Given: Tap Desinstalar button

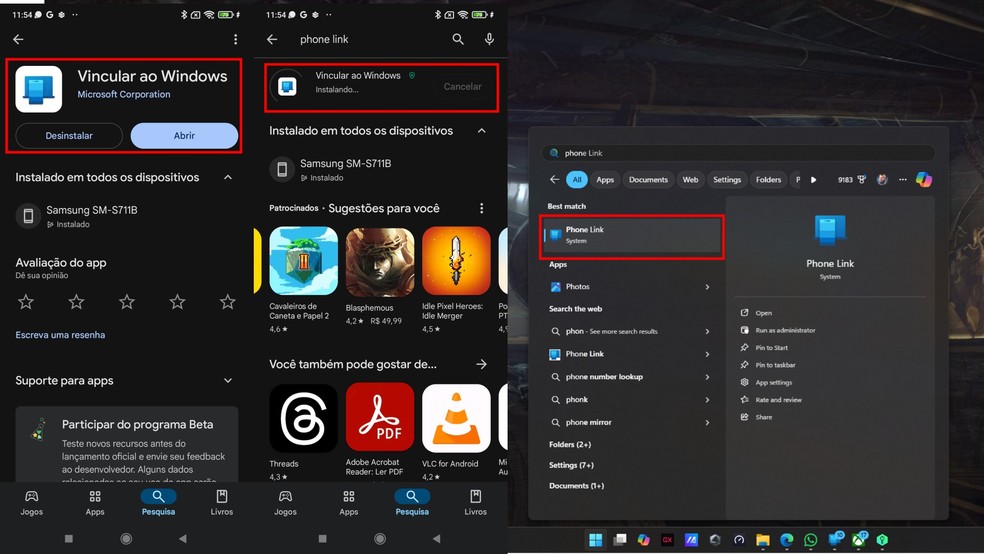Looking at the screenshot, I should [x=69, y=136].
